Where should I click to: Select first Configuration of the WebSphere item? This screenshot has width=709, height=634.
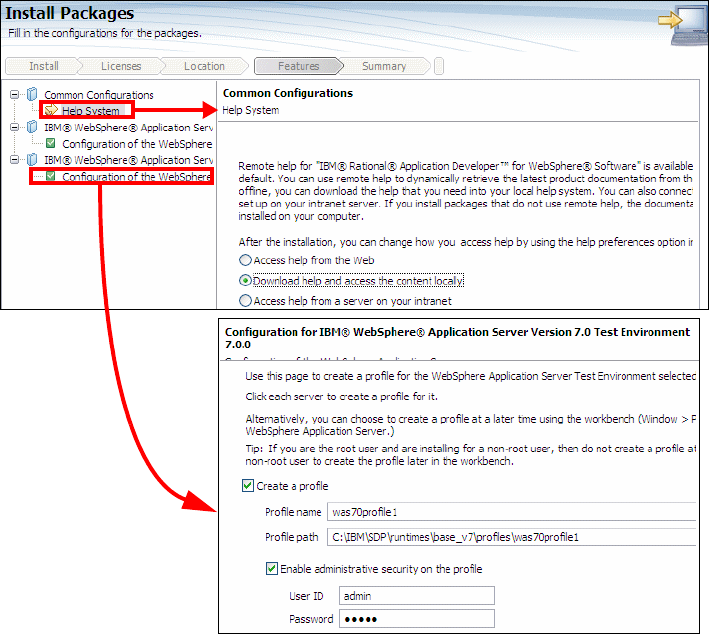point(137,144)
